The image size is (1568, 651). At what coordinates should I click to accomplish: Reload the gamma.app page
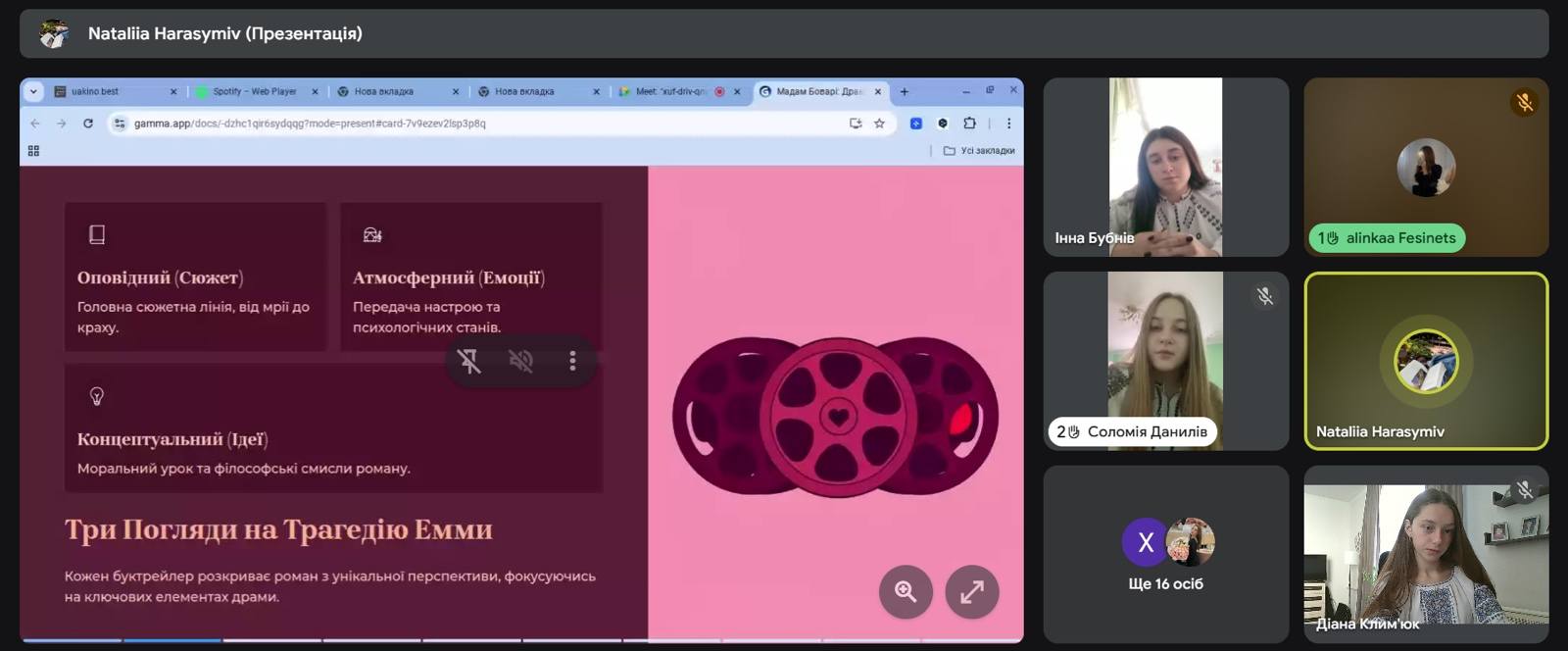pos(88,124)
